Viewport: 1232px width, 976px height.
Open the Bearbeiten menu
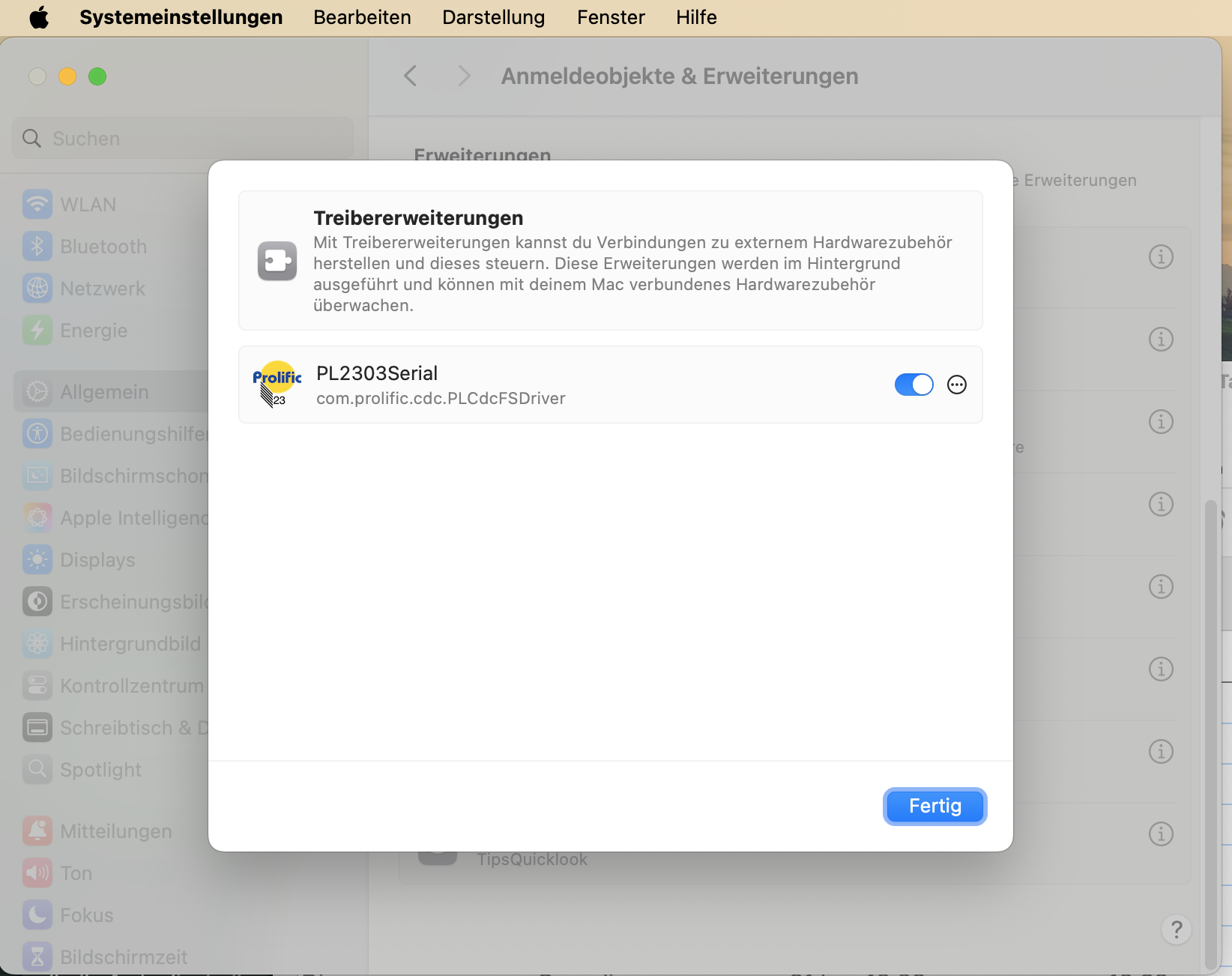click(x=362, y=17)
